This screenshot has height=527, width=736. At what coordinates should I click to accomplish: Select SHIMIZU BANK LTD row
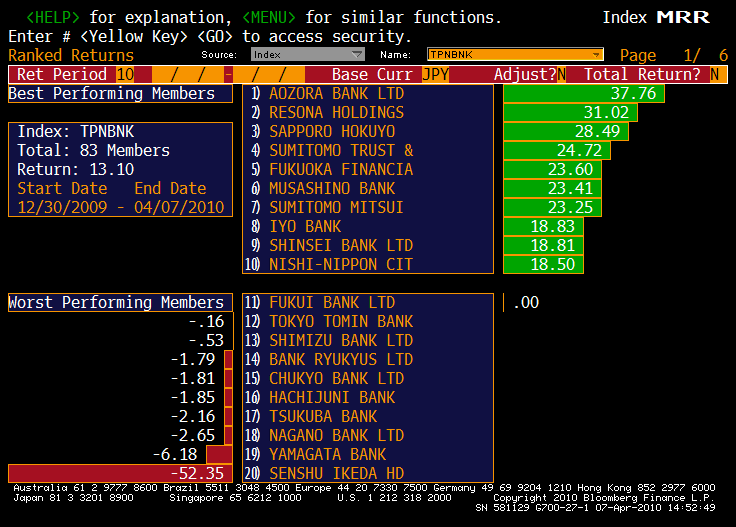[x=368, y=341]
